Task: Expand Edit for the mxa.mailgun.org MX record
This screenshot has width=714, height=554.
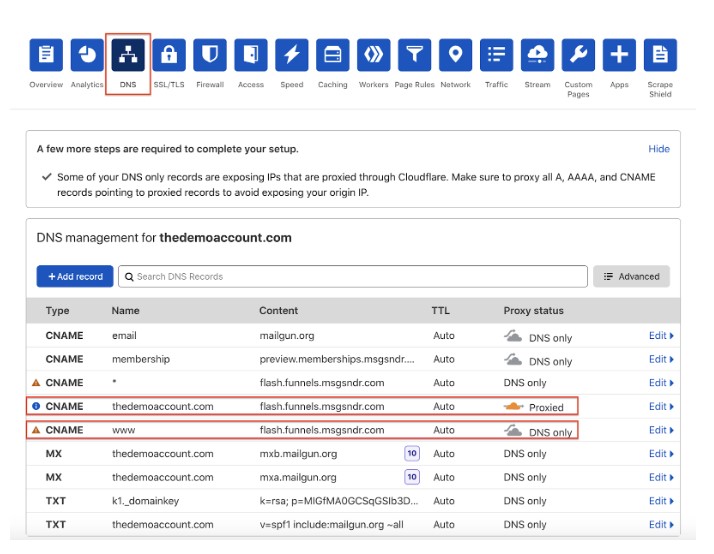Action: 661,478
